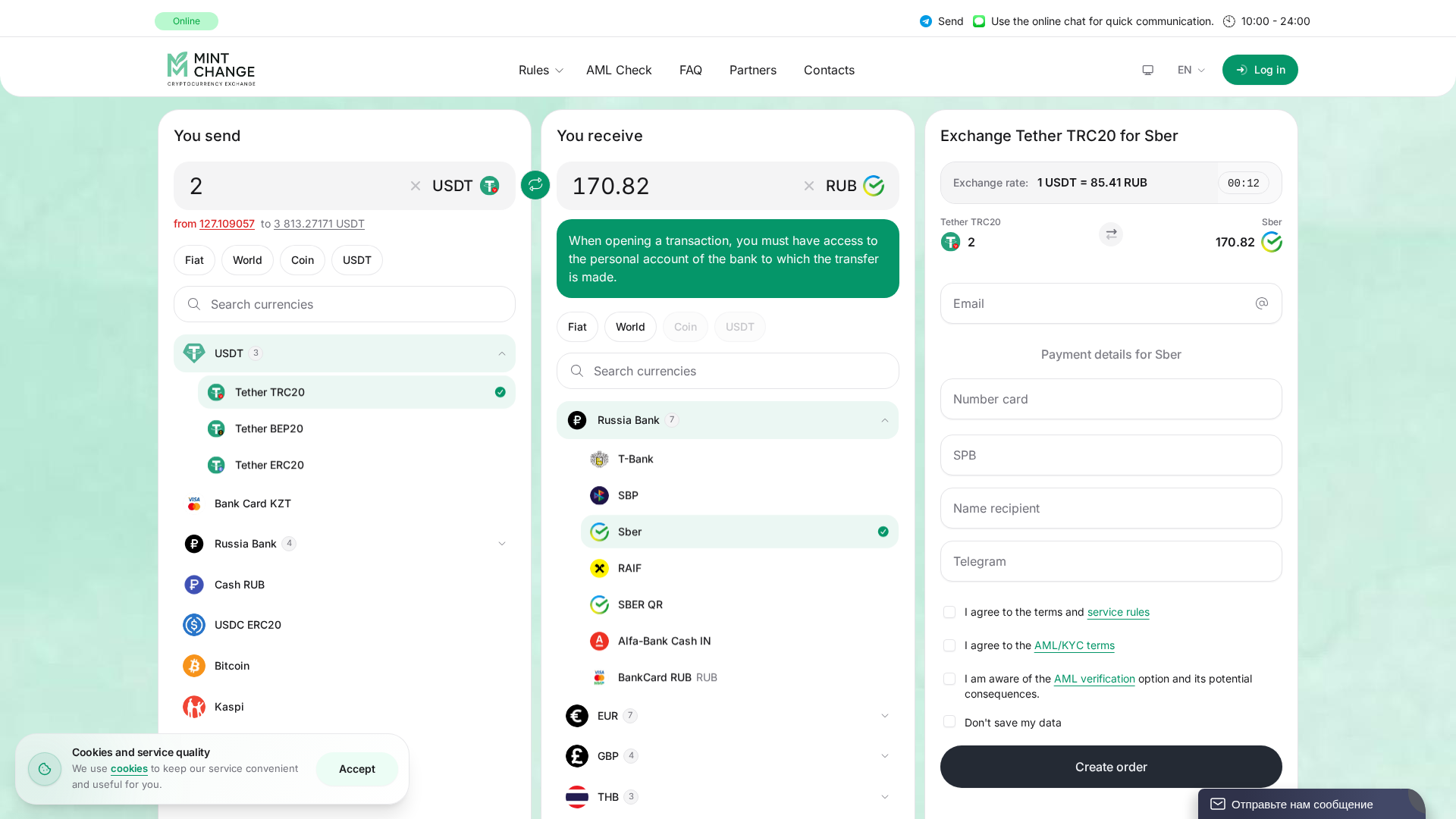Expand the GBP currency group
The height and width of the screenshot is (819, 1456).
click(x=728, y=756)
